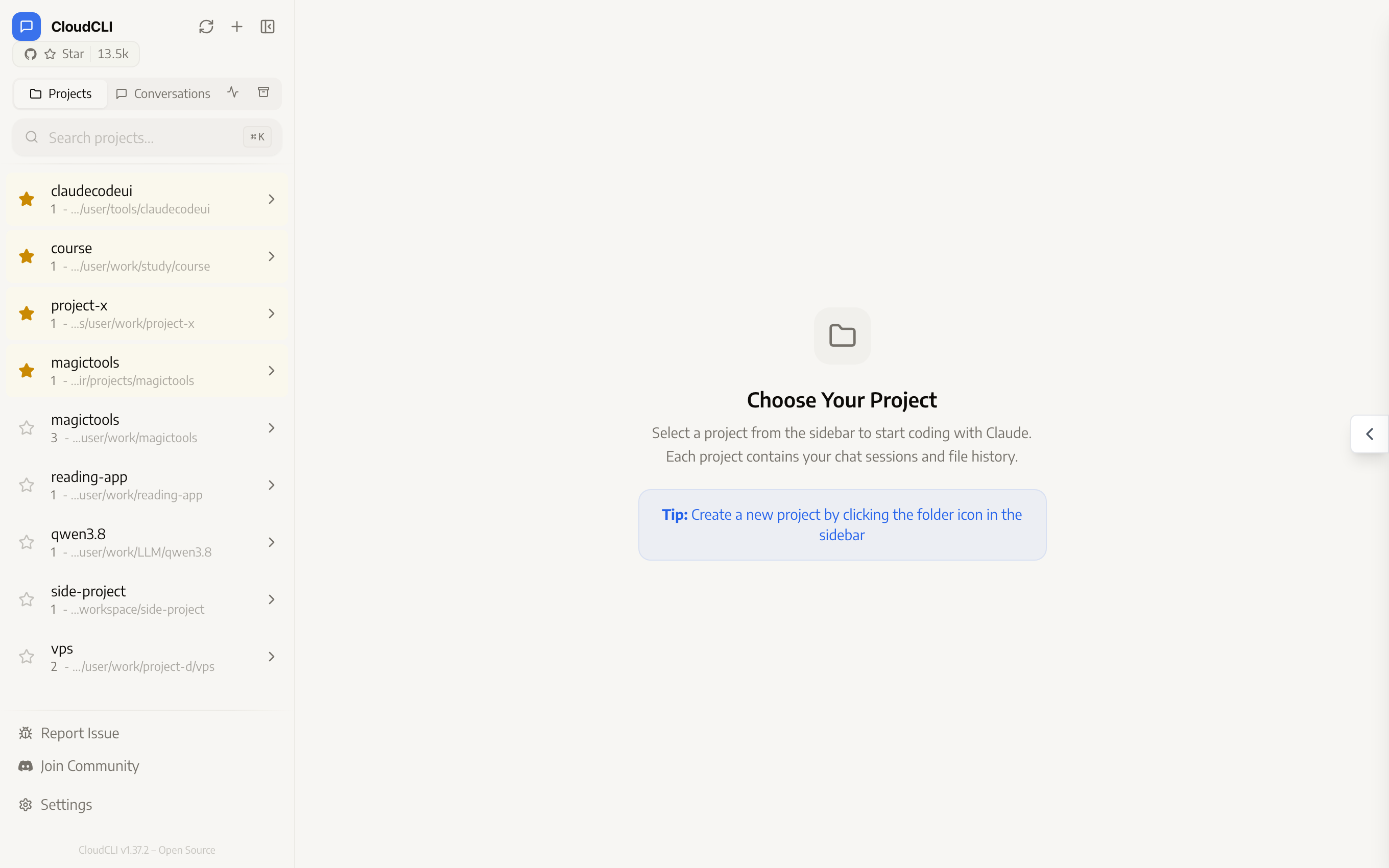Expand vps project chevron
1389x868 pixels.
tap(272, 657)
